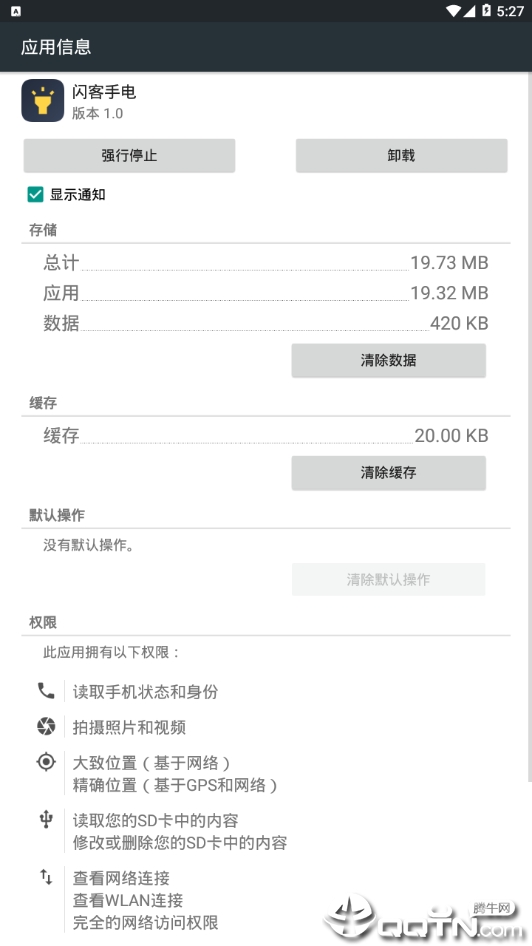Tap the camera shutter permission icon
The width and height of the screenshot is (532, 946).
pyautogui.click(x=46, y=726)
